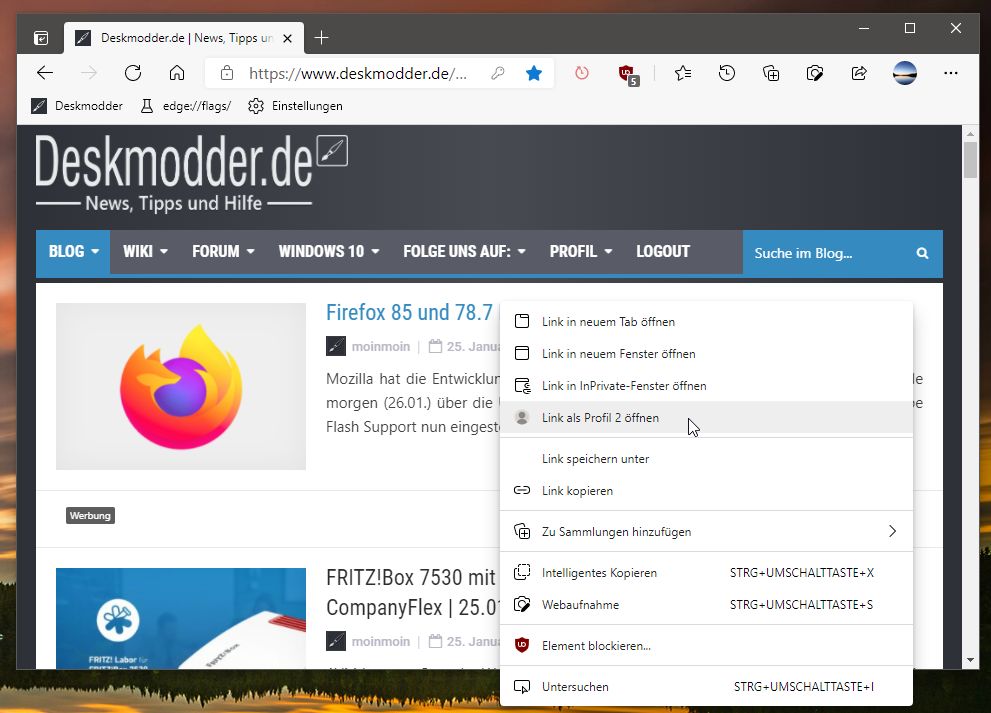Choose Link in InPrivate-Fenster öffnen

(x=707, y=386)
